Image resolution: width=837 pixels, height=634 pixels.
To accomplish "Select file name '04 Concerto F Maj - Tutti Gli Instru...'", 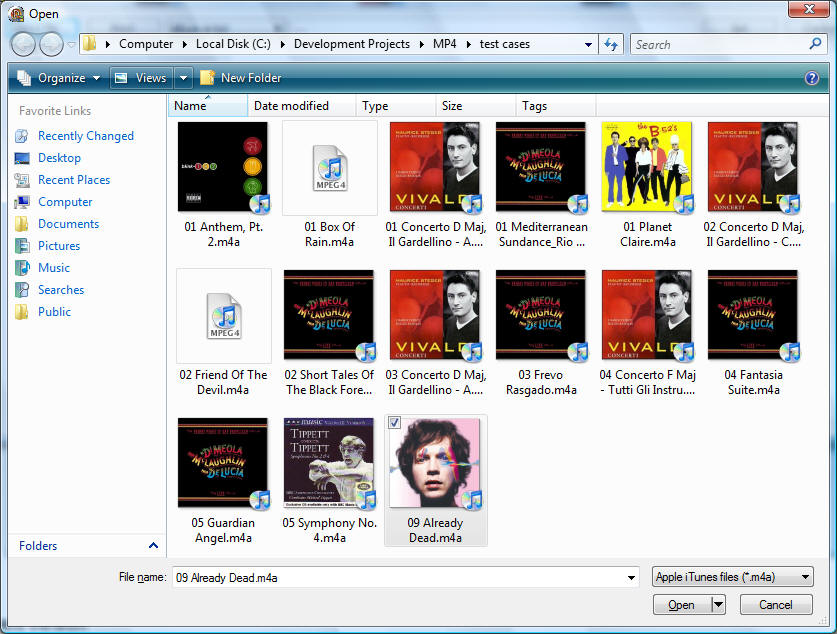I will [648, 382].
